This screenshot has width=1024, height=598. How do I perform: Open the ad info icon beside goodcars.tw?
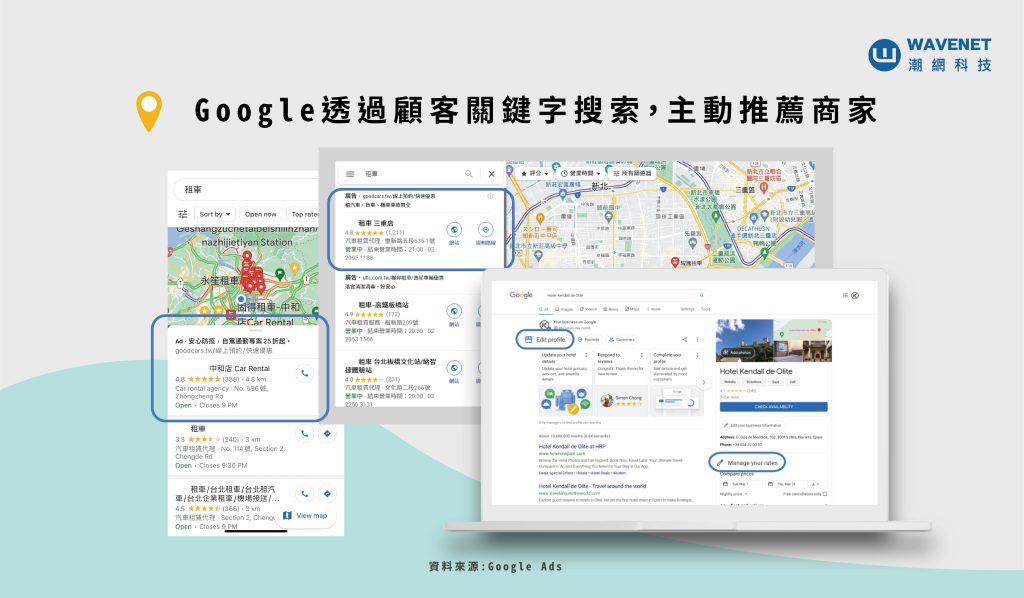coord(490,196)
